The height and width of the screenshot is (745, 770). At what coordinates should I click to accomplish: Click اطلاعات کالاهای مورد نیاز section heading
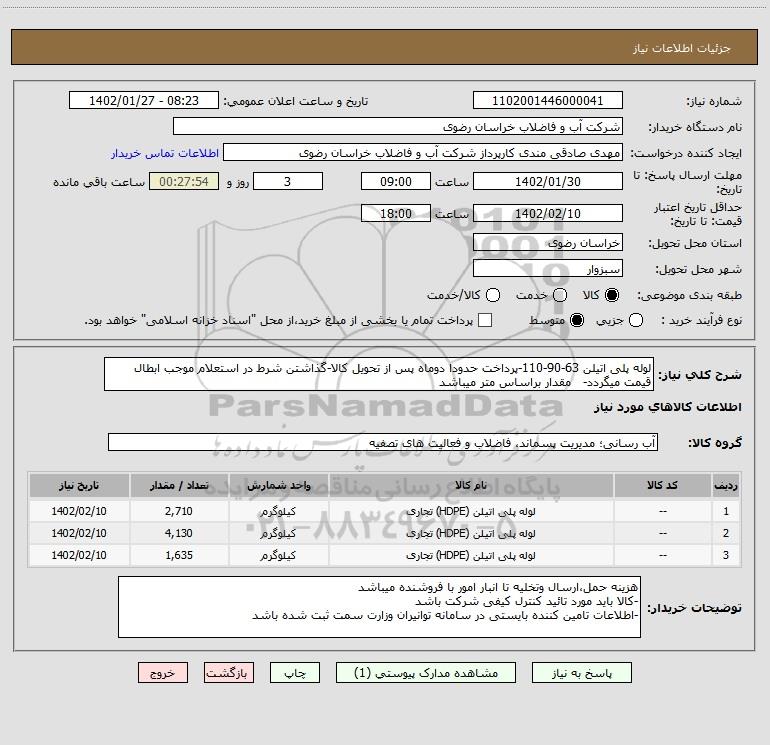pos(668,407)
